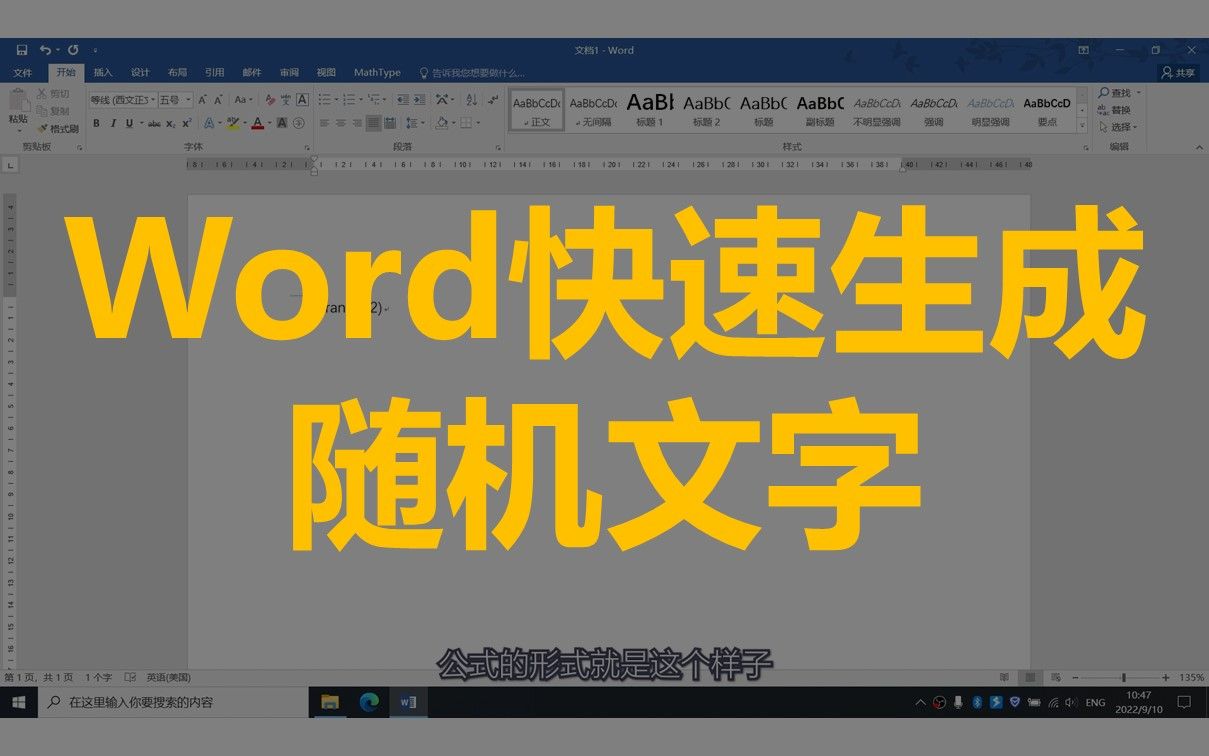Open the font size dropdown
This screenshot has height=756, width=1209.
(188, 99)
